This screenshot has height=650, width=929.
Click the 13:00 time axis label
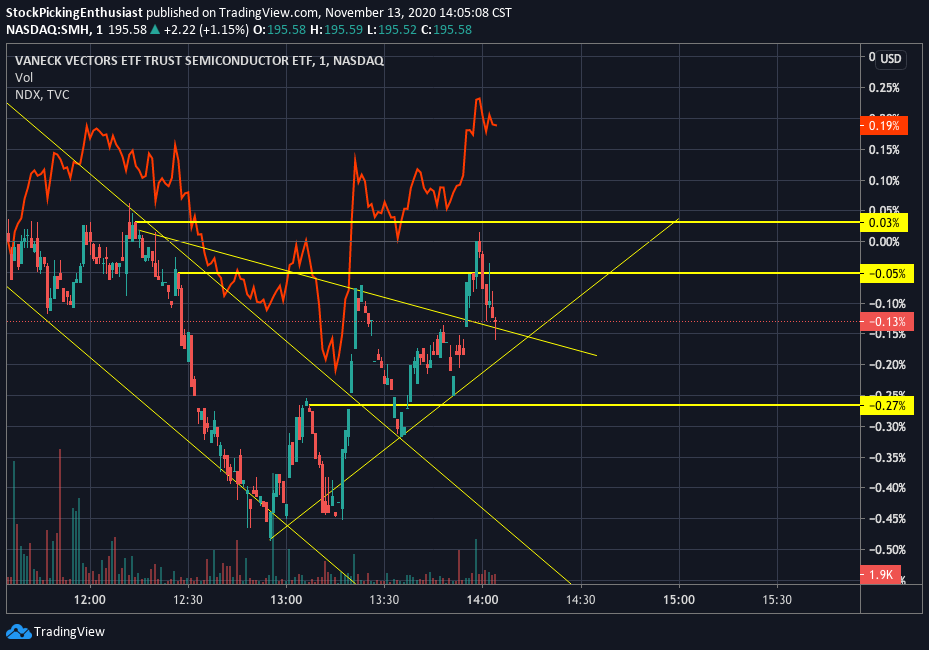(286, 600)
